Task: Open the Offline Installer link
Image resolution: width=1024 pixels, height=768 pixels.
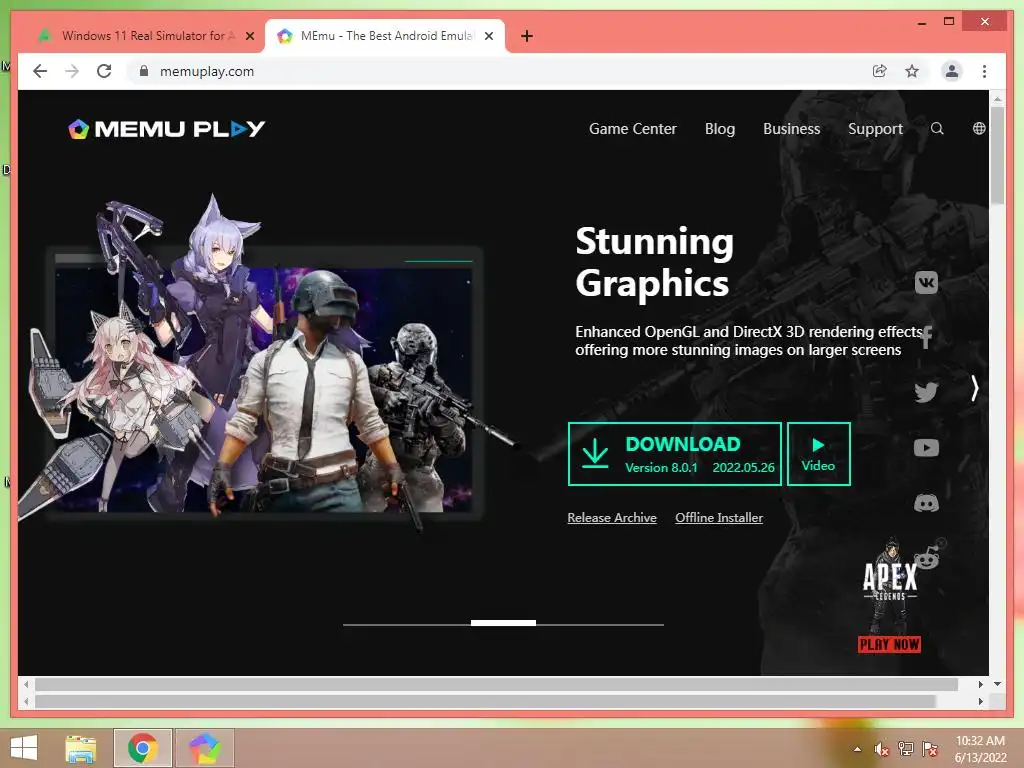Action: pos(719,518)
